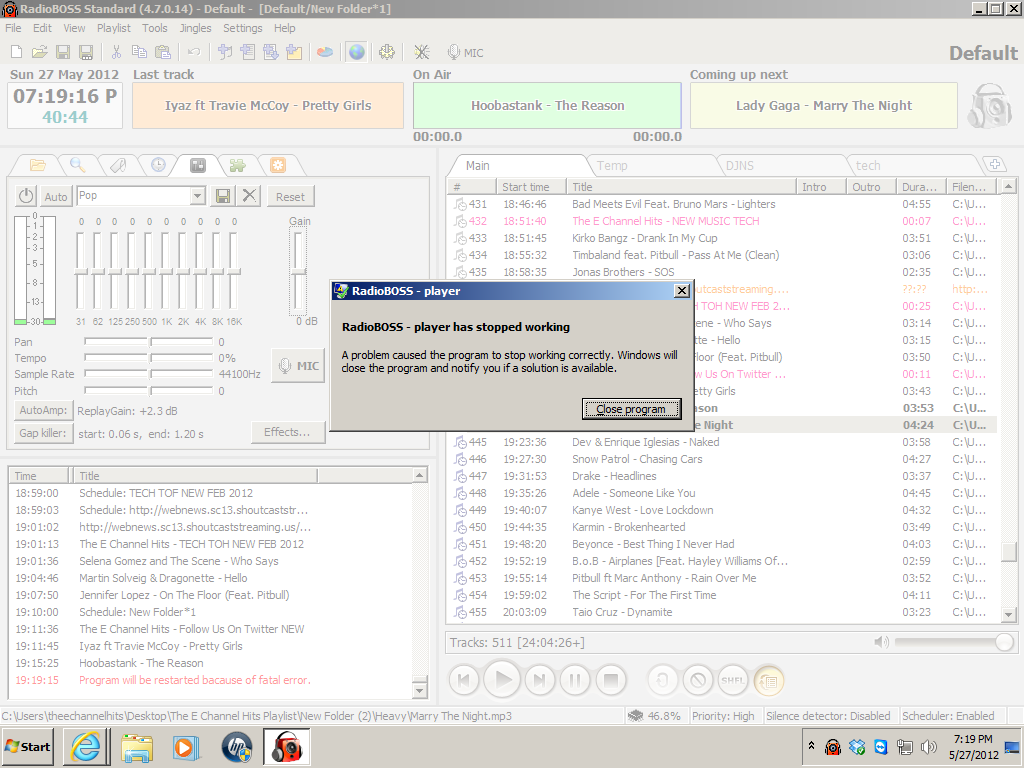This screenshot has width=1024, height=768.
Task: Toggle the stop-after-track circle-slash button
Action: [697, 680]
